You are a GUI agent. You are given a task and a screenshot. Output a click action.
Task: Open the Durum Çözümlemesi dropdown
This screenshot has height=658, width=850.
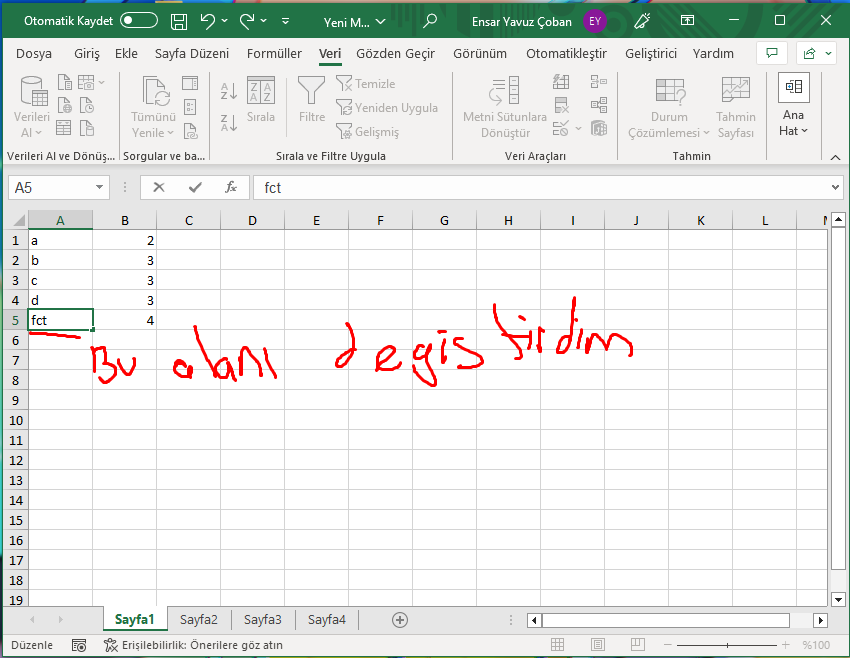(x=669, y=107)
